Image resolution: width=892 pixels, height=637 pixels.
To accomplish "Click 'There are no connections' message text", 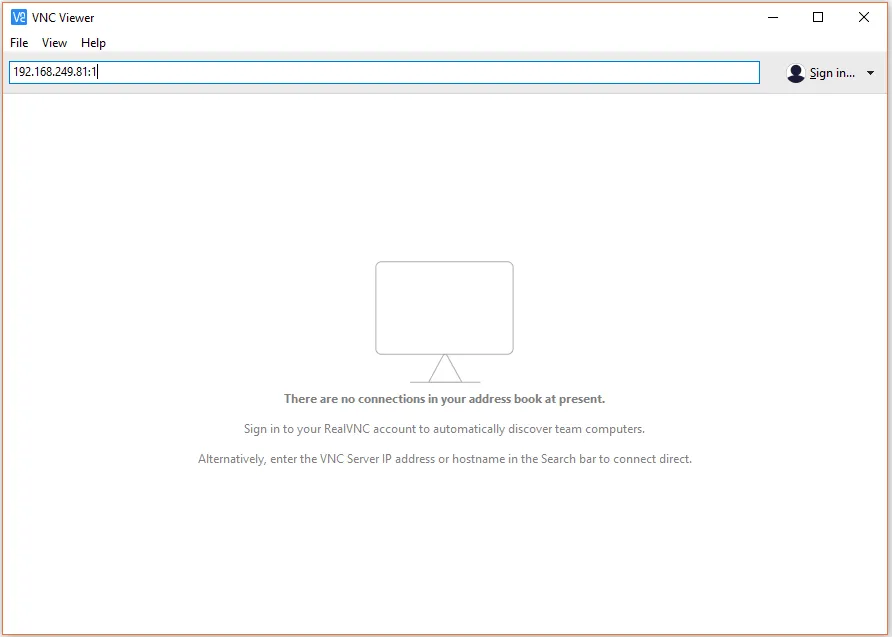I will click(x=444, y=399).
